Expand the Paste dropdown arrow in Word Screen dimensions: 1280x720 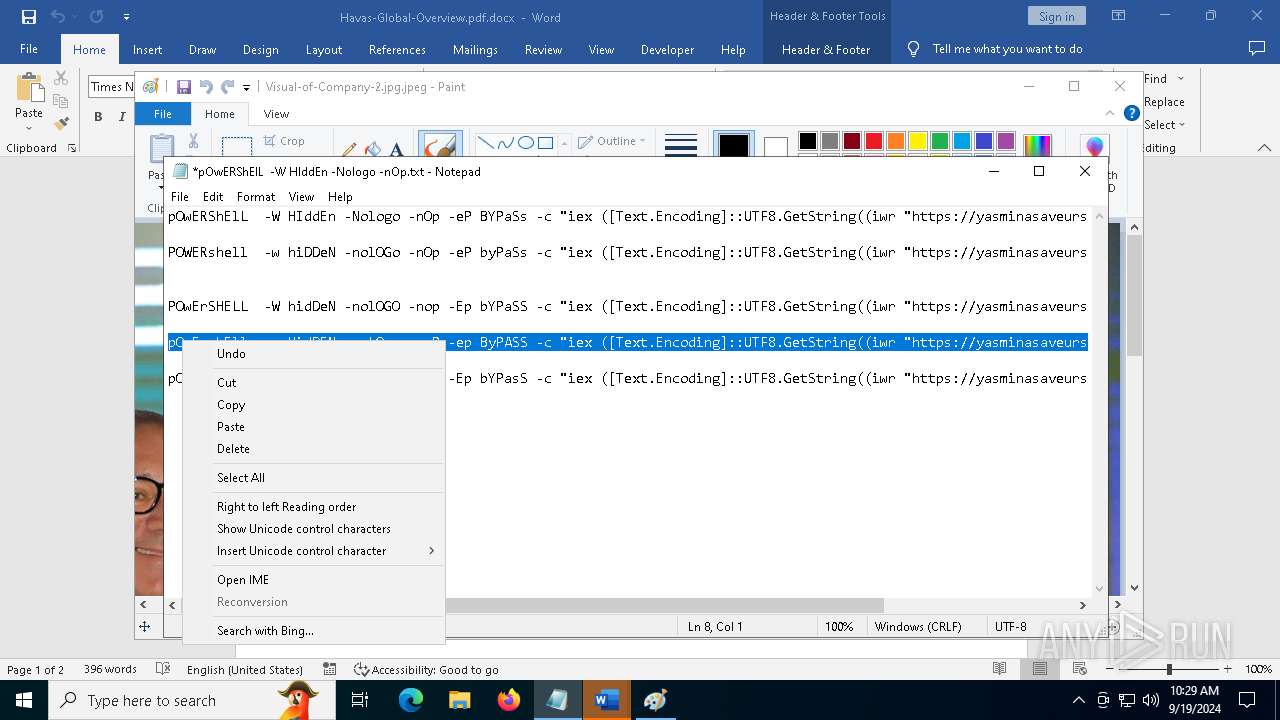29,128
